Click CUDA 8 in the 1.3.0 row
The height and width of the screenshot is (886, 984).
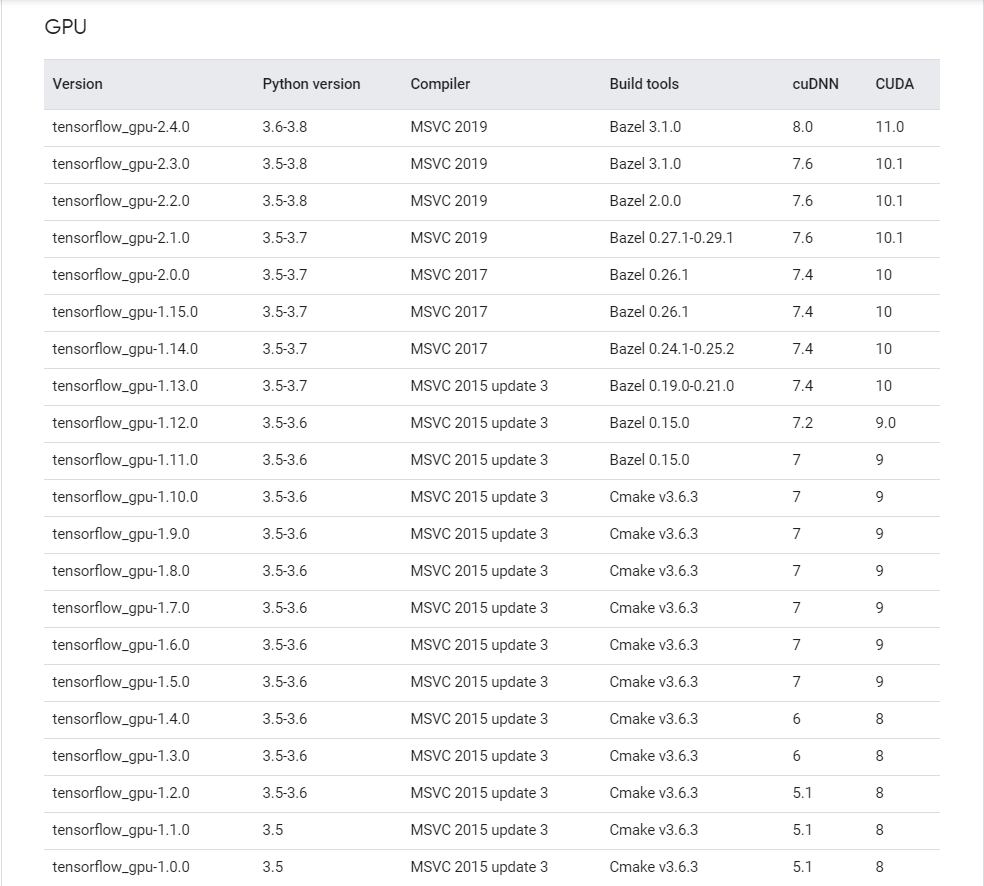880,757
